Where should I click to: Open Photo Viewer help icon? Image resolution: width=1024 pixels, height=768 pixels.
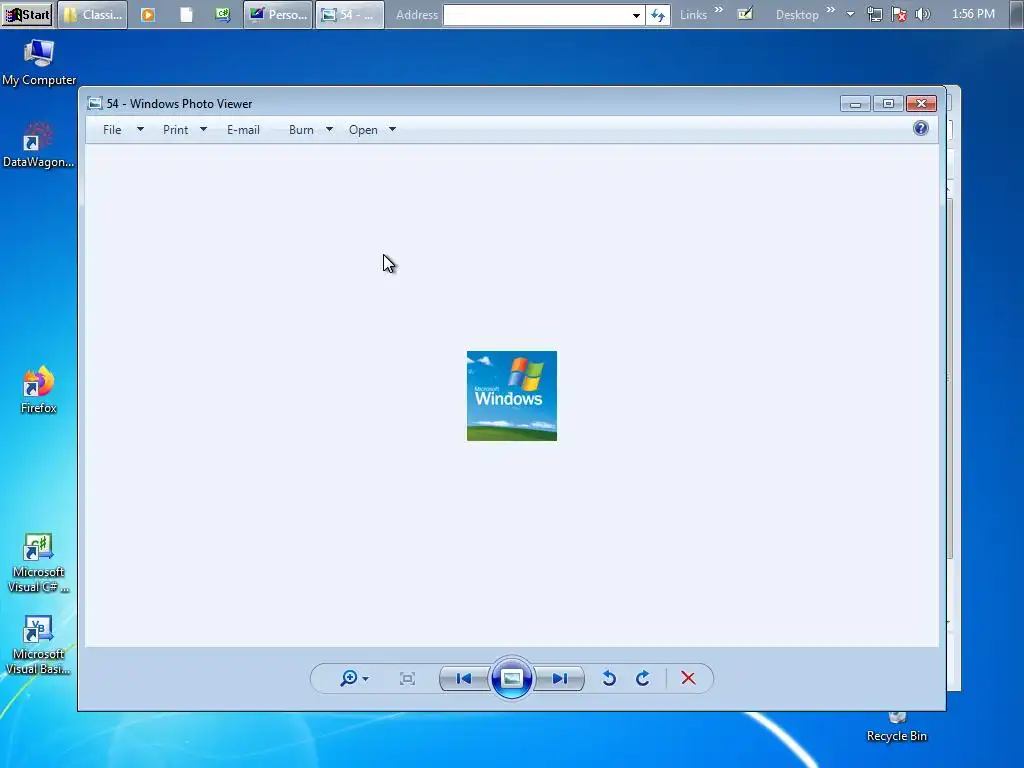pos(921,128)
